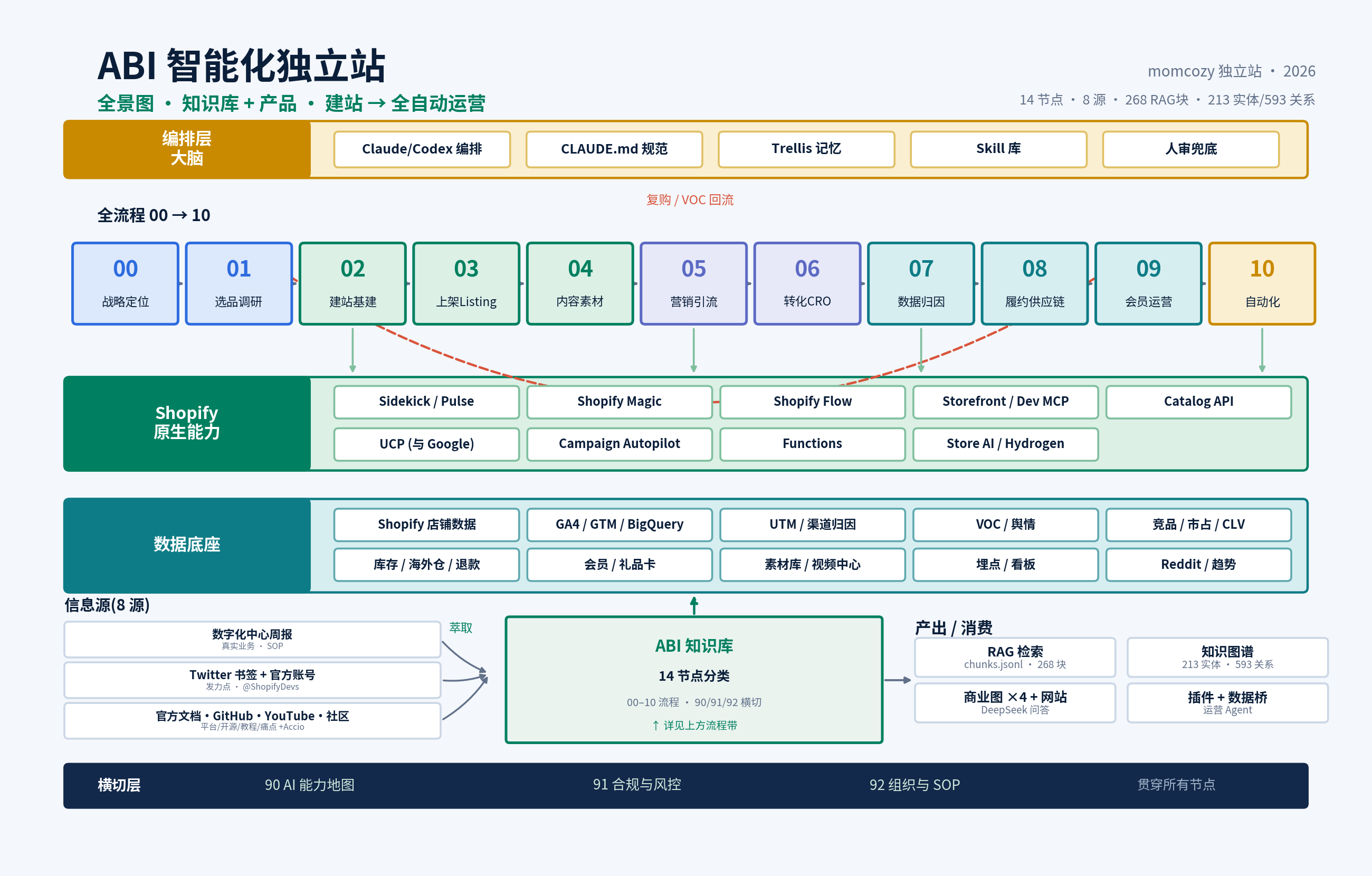The height and width of the screenshot is (876, 1372).
Task: Select the 埋点 / 看板 box
Action: click(x=1006, y=565)
